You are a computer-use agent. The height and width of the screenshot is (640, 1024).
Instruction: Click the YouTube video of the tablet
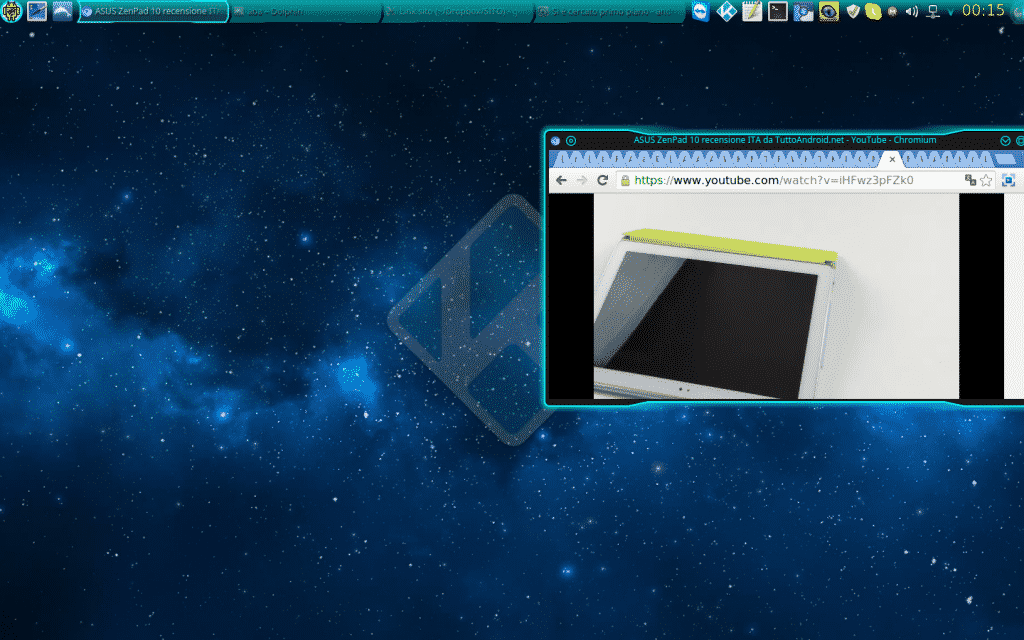776,296
